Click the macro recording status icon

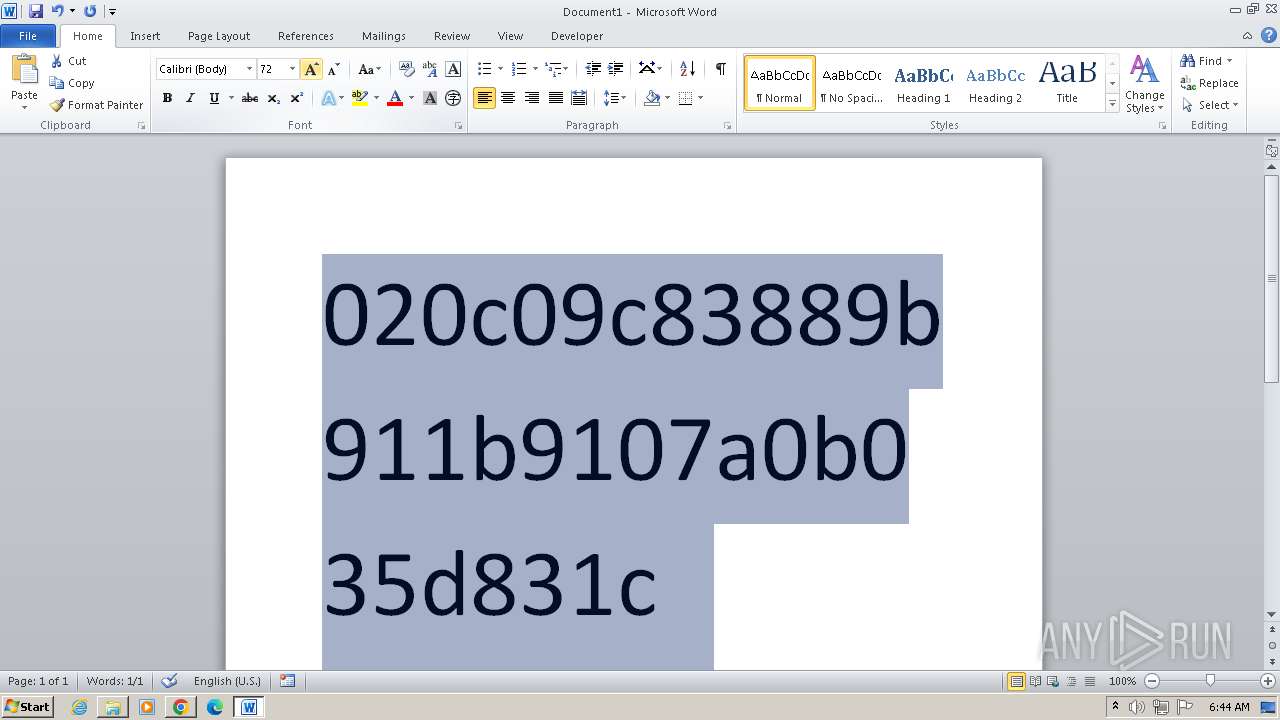pos(288,681)
